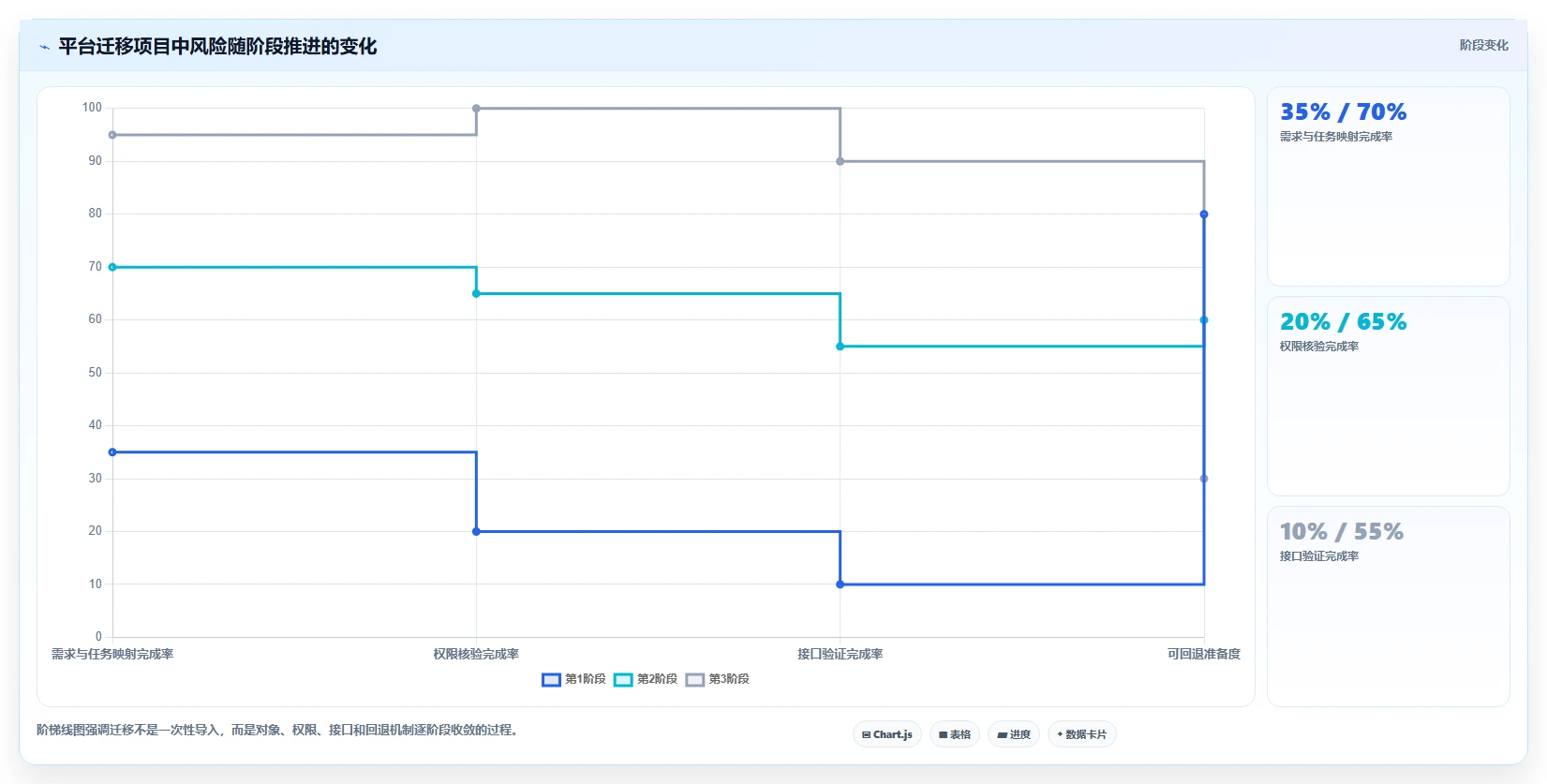
Task: Select the 第2阶段 data point at value 65
Action: pos(476,294)
